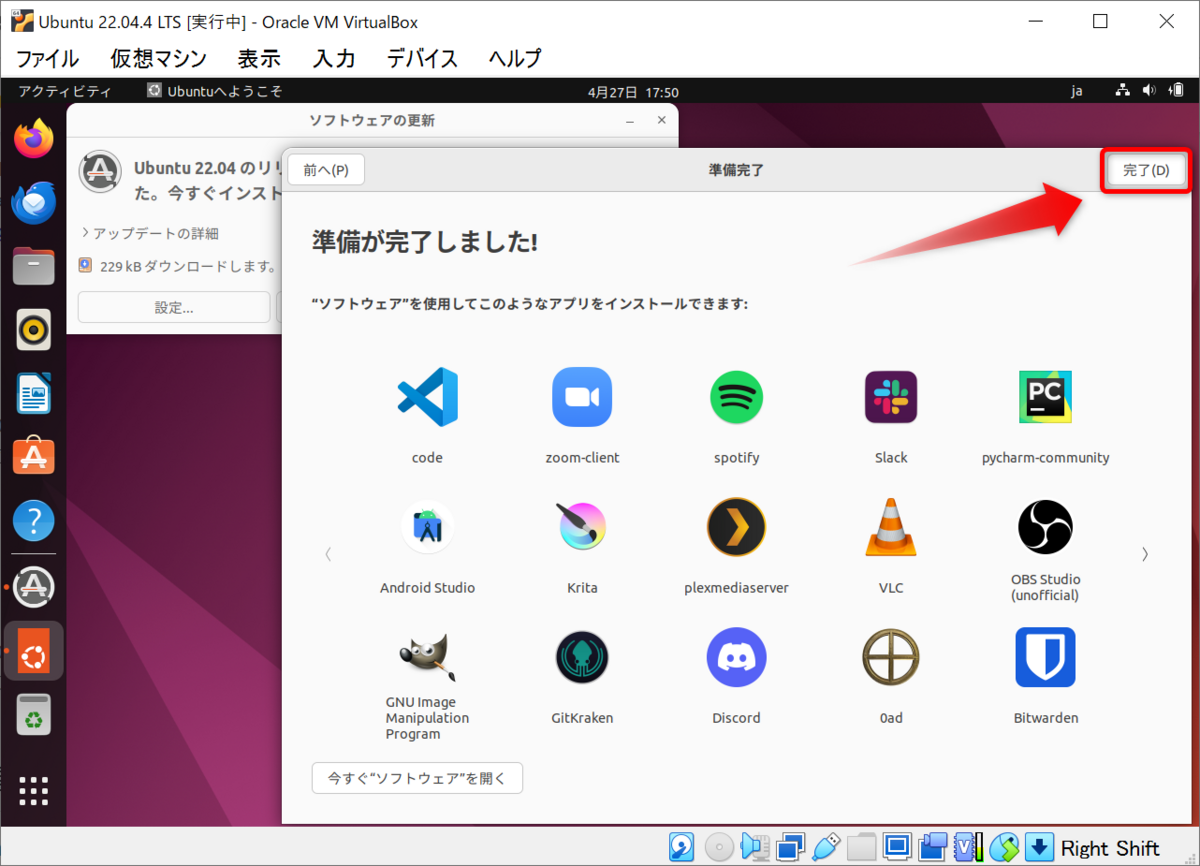Image resolution: width=1200 pixels, height=866 pixels.
Task: Select the Android Studio app icon
Action: point(427,527)
